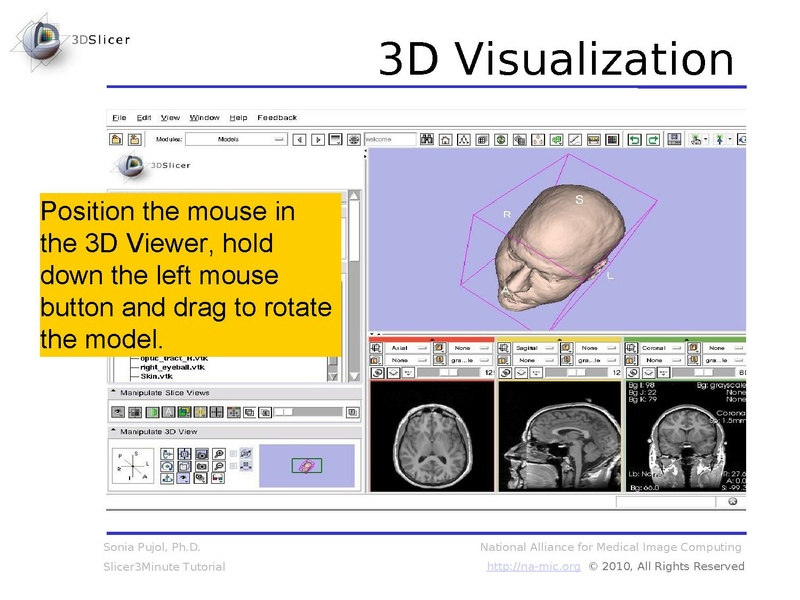
Task: Click the undo icon in the toolbar
Action: (636, 138)
